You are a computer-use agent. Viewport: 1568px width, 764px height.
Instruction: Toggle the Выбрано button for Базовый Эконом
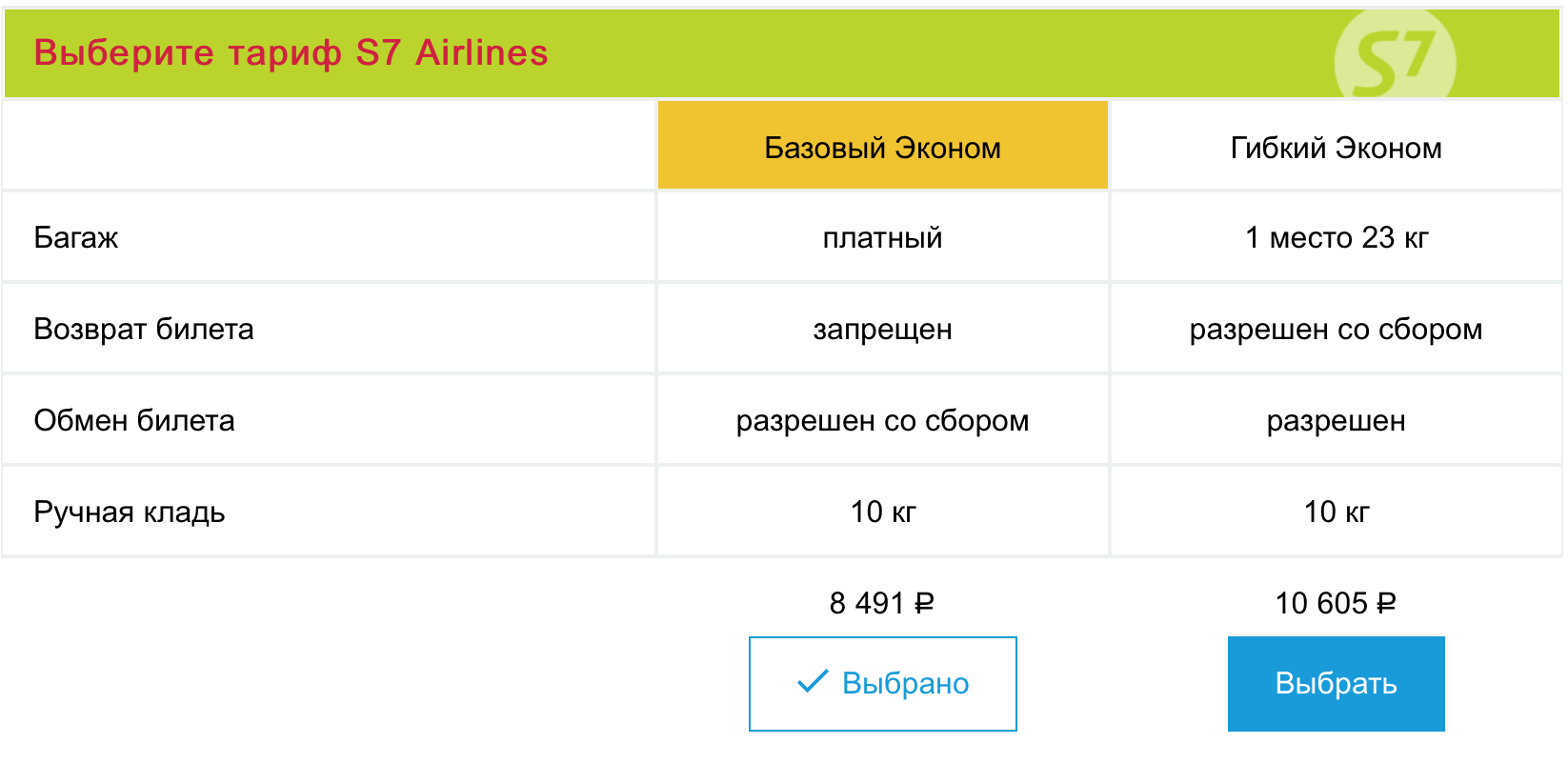click(x=883, y=684)
